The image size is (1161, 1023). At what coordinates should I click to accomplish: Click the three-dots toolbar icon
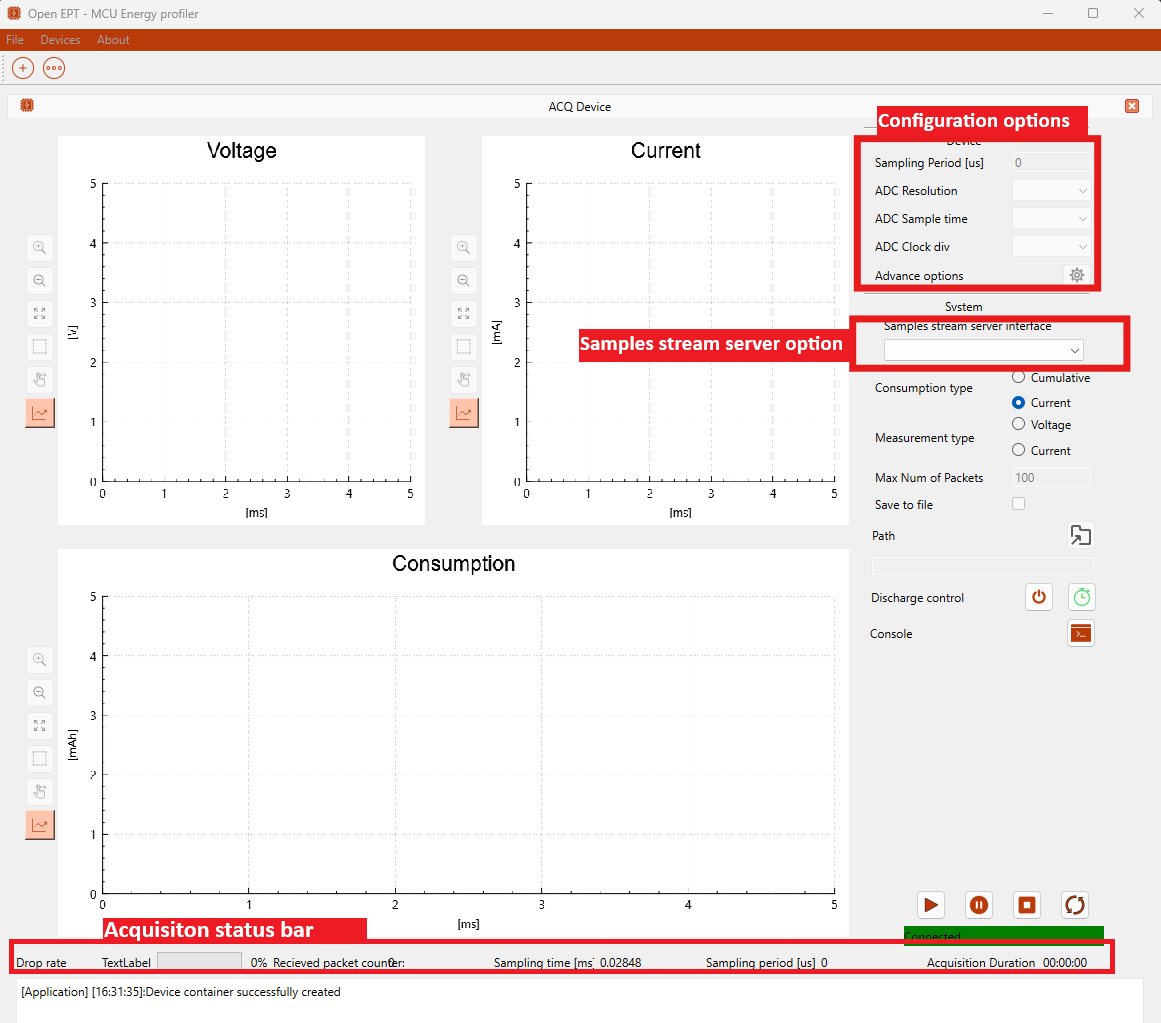pyautogui.click(x=54, y=68)
